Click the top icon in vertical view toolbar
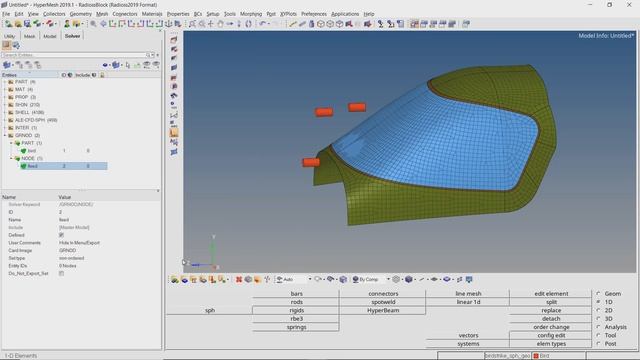 (x=174, y=40)
